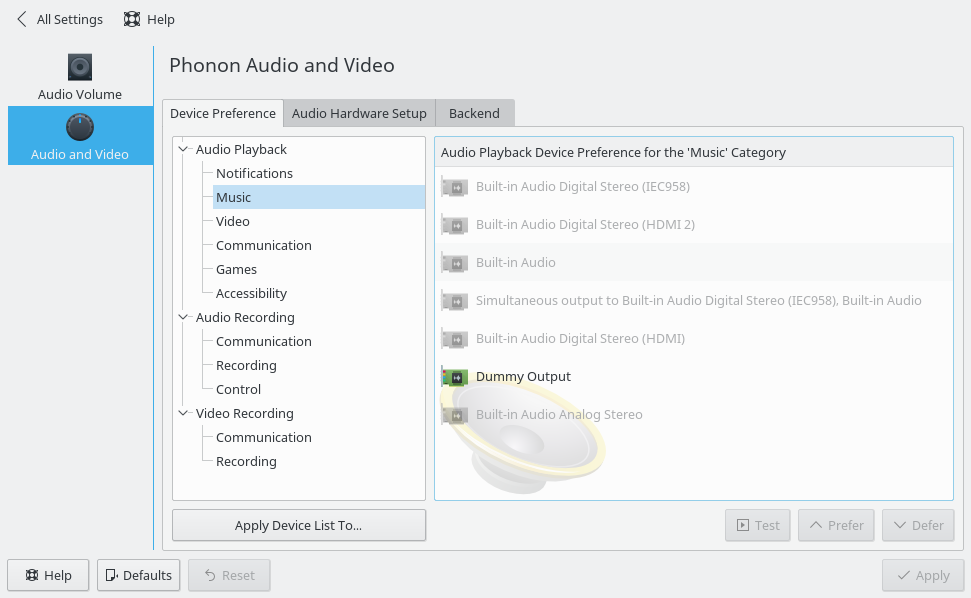The height and width of the screenshot is (598, 971).
Task: Select the Games category
Action: tap(236, 269)
